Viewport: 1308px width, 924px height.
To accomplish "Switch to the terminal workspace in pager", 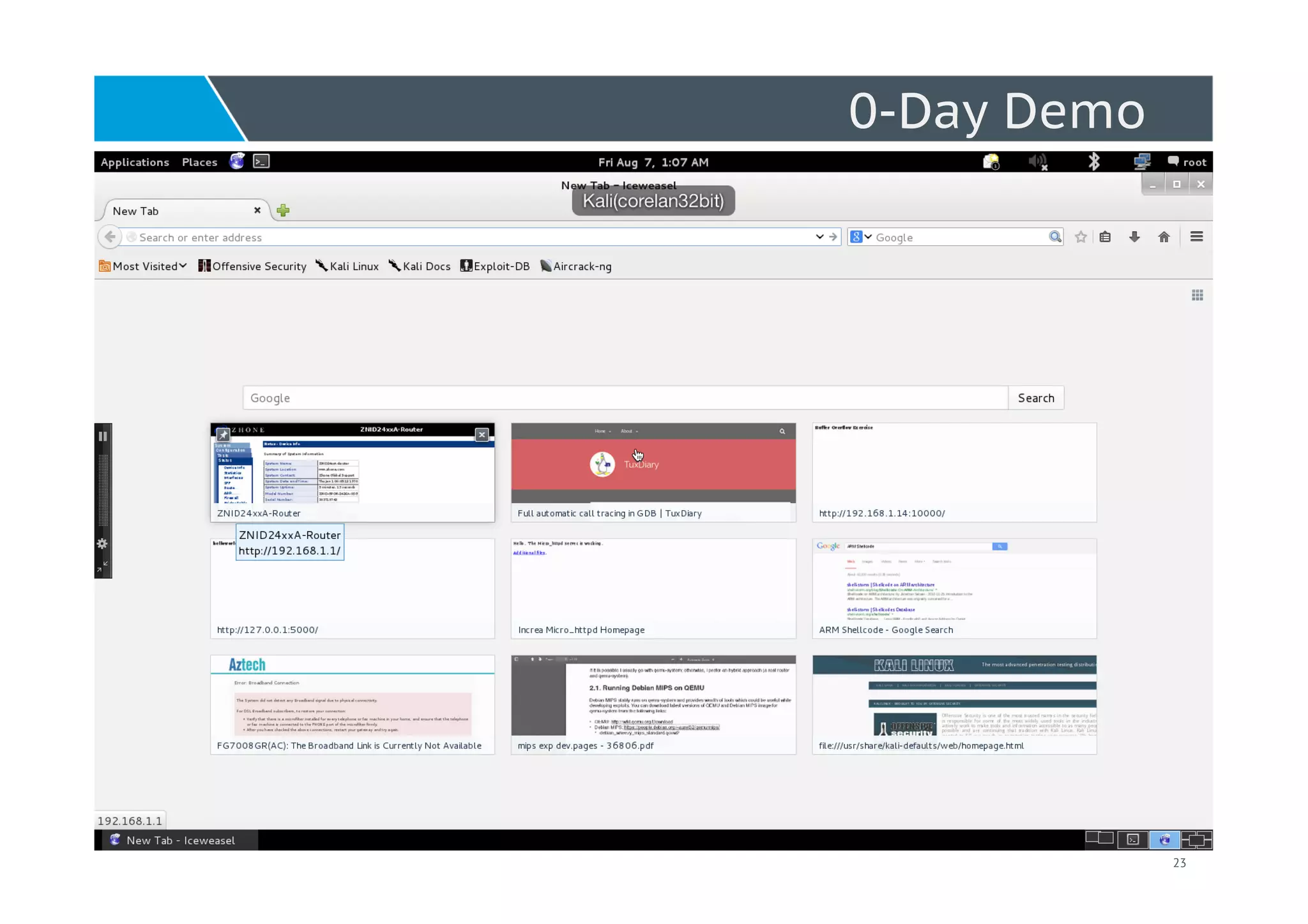I will pos(1132,839).
